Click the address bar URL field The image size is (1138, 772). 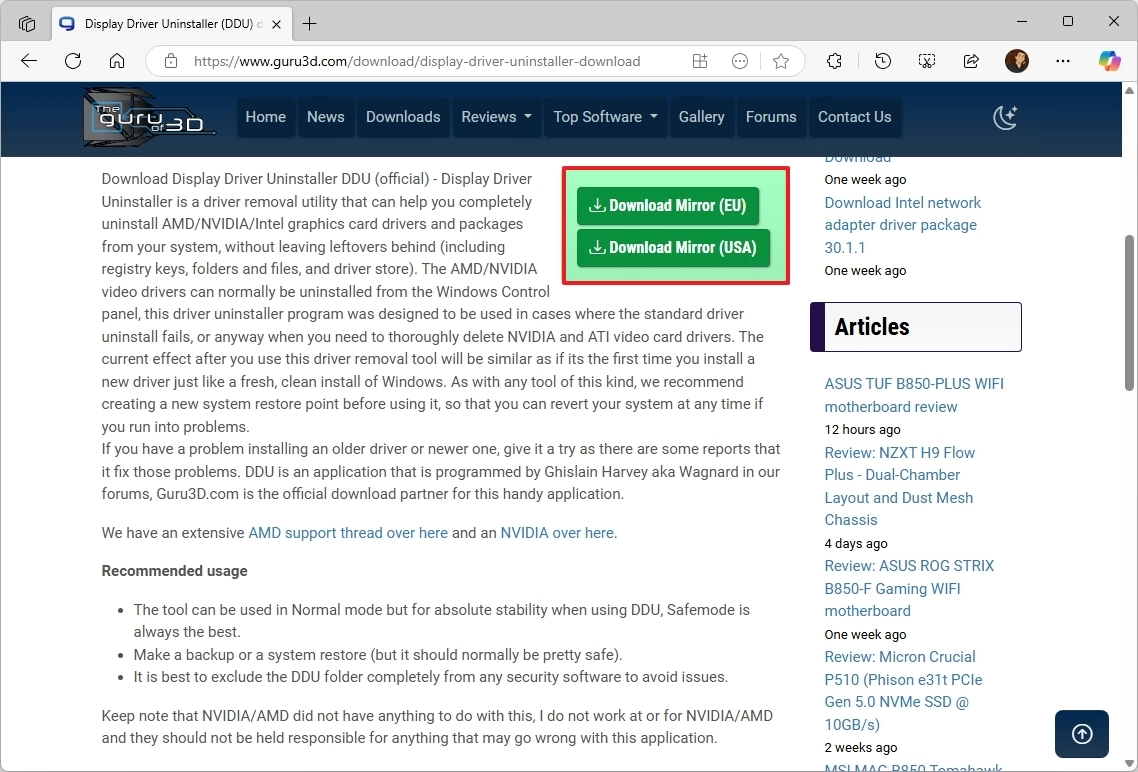[417, 61]
